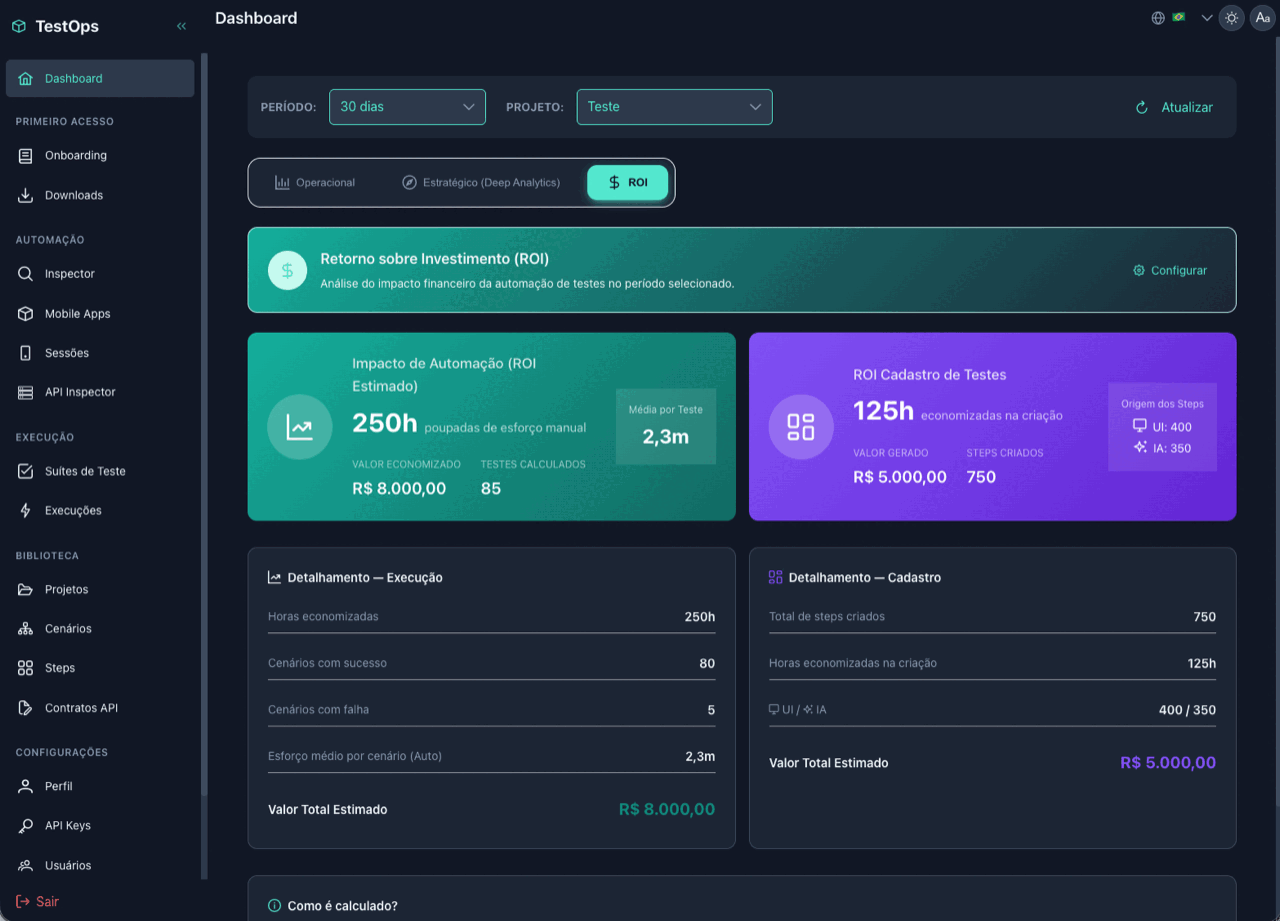Click the purple R$ 5.000,00 total value
The image size is (1280, 921).
1168,762
